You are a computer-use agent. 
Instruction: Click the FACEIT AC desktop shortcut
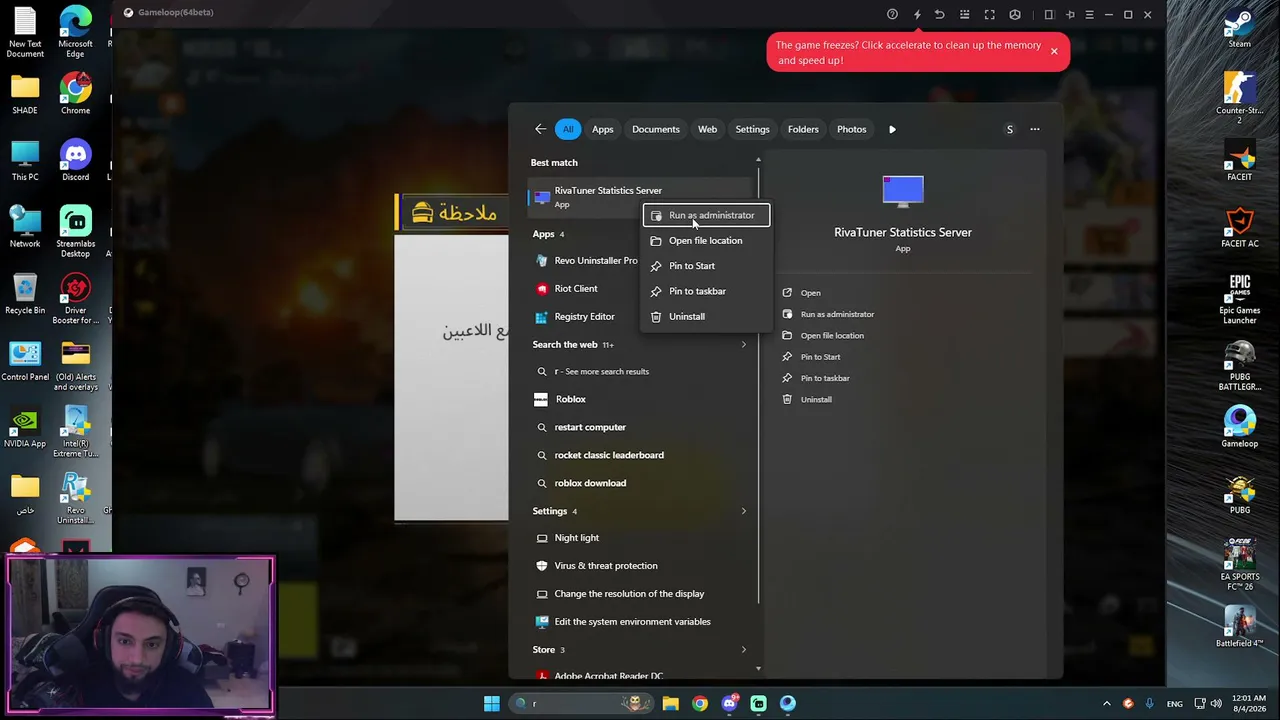[x=1240, y=228]
